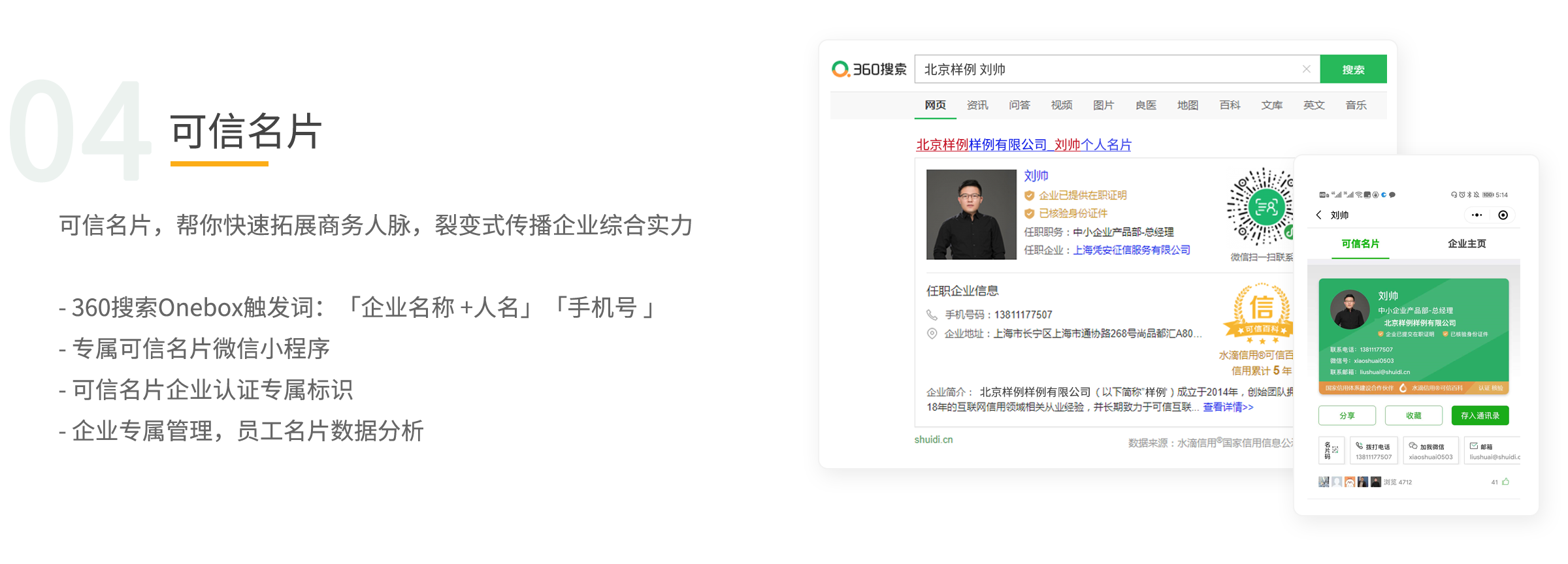The height and width of the screenshot is (564, 1568).
Task: Open the 地图 tab
Action: (1187, 105)
